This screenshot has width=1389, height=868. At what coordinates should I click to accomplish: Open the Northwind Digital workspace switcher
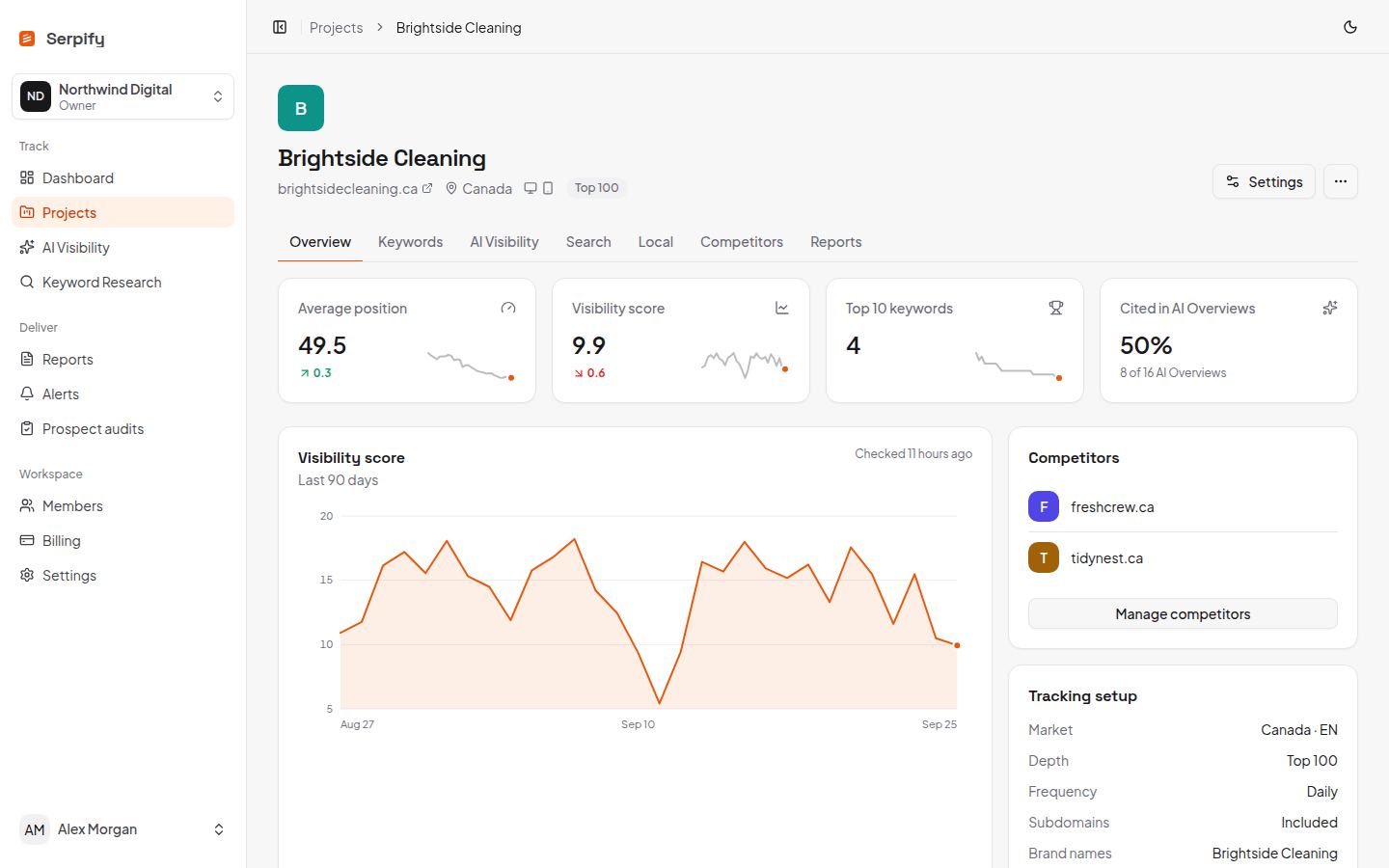click(123, 96)
